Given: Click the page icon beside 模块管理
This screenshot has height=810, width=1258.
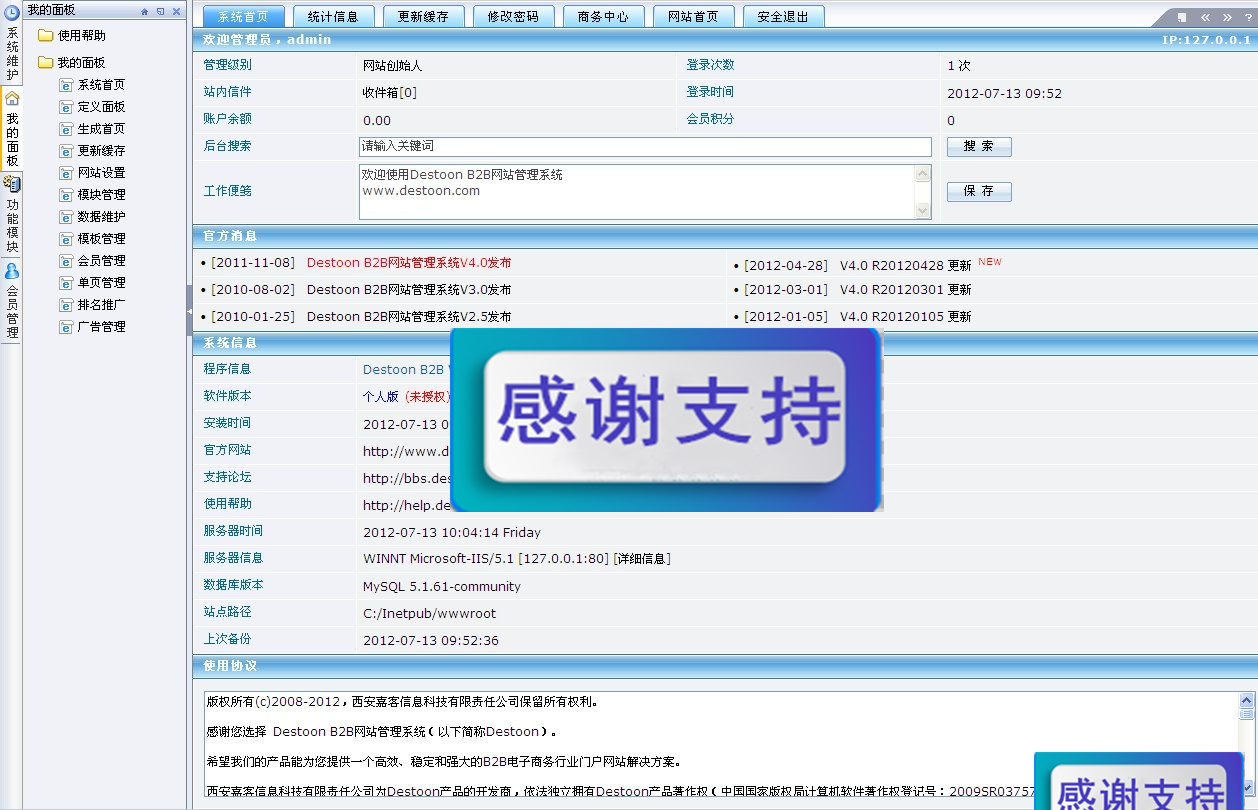Looking at the screenshot, I should tap(66, 195).
